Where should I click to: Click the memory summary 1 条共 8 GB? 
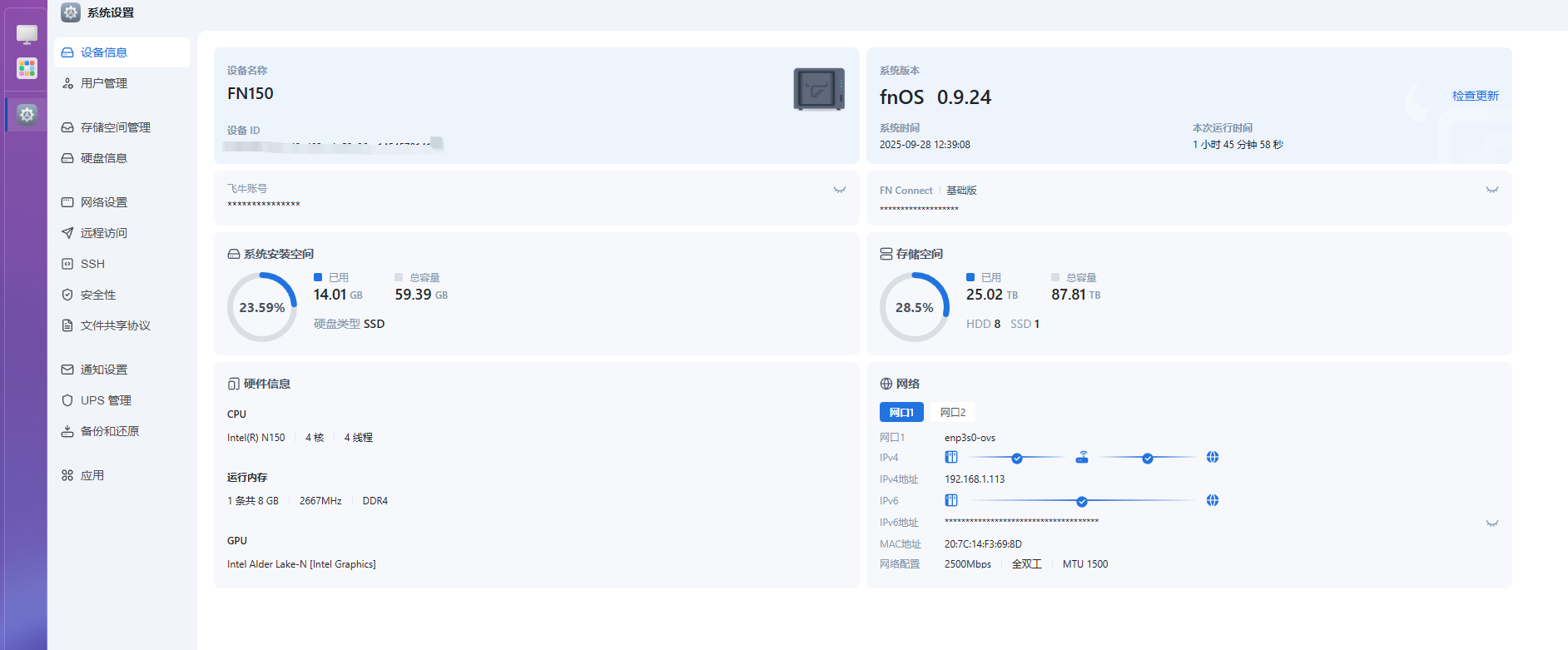click(x=253, y=501)
